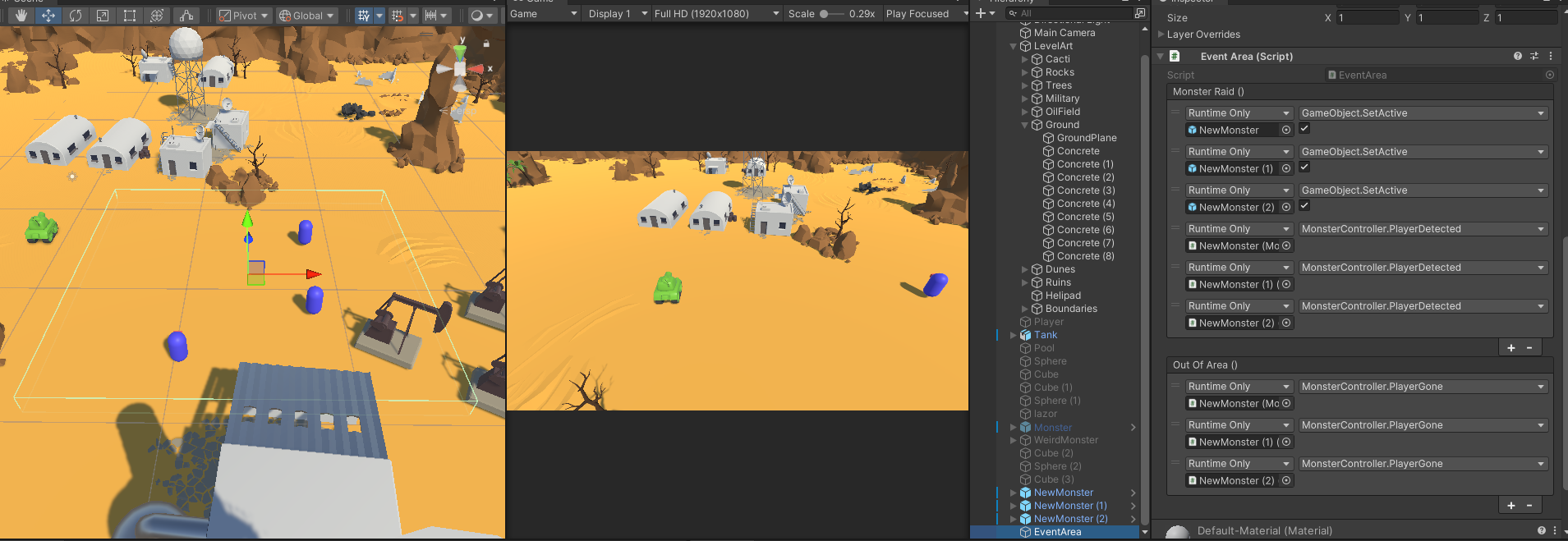Open the Monster prefab chevron arrow
This screenshot has width=1568, height=541.
coord(1133,427)
